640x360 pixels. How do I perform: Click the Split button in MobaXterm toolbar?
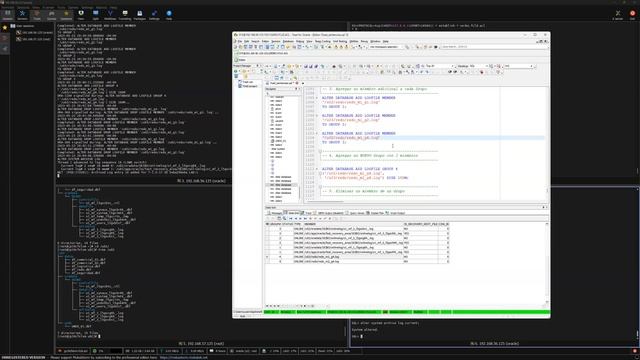point(96,15)
